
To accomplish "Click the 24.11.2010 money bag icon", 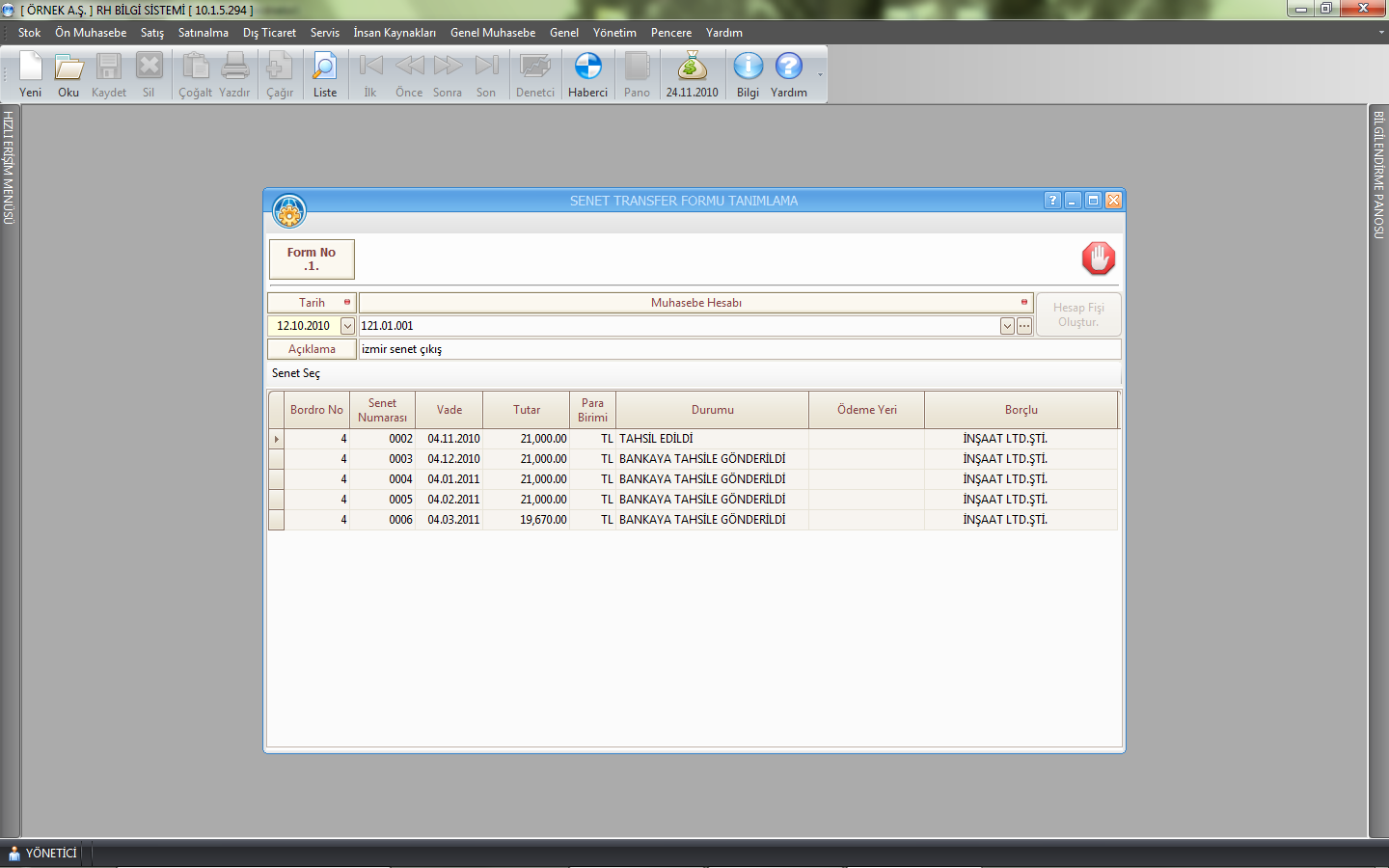I will (x=692, y=68).
